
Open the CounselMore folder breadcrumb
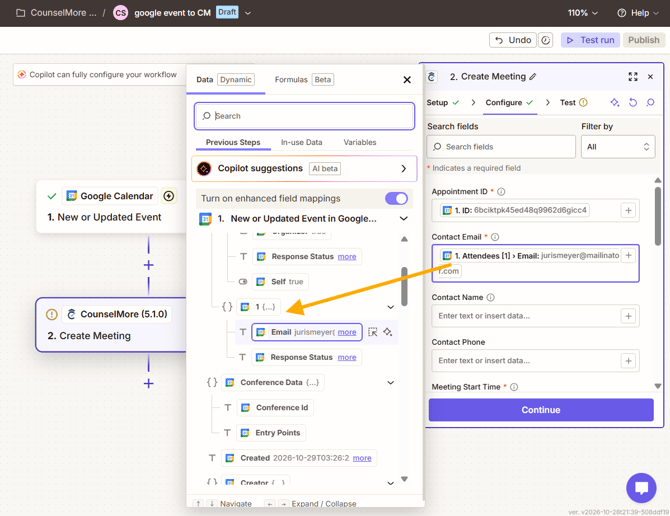56,13
